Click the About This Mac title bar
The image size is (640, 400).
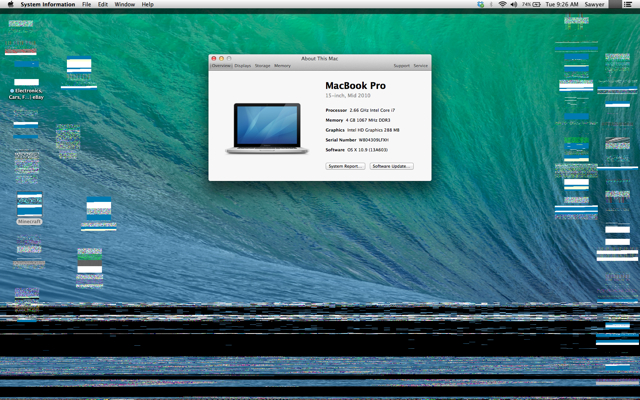(320, 58)
